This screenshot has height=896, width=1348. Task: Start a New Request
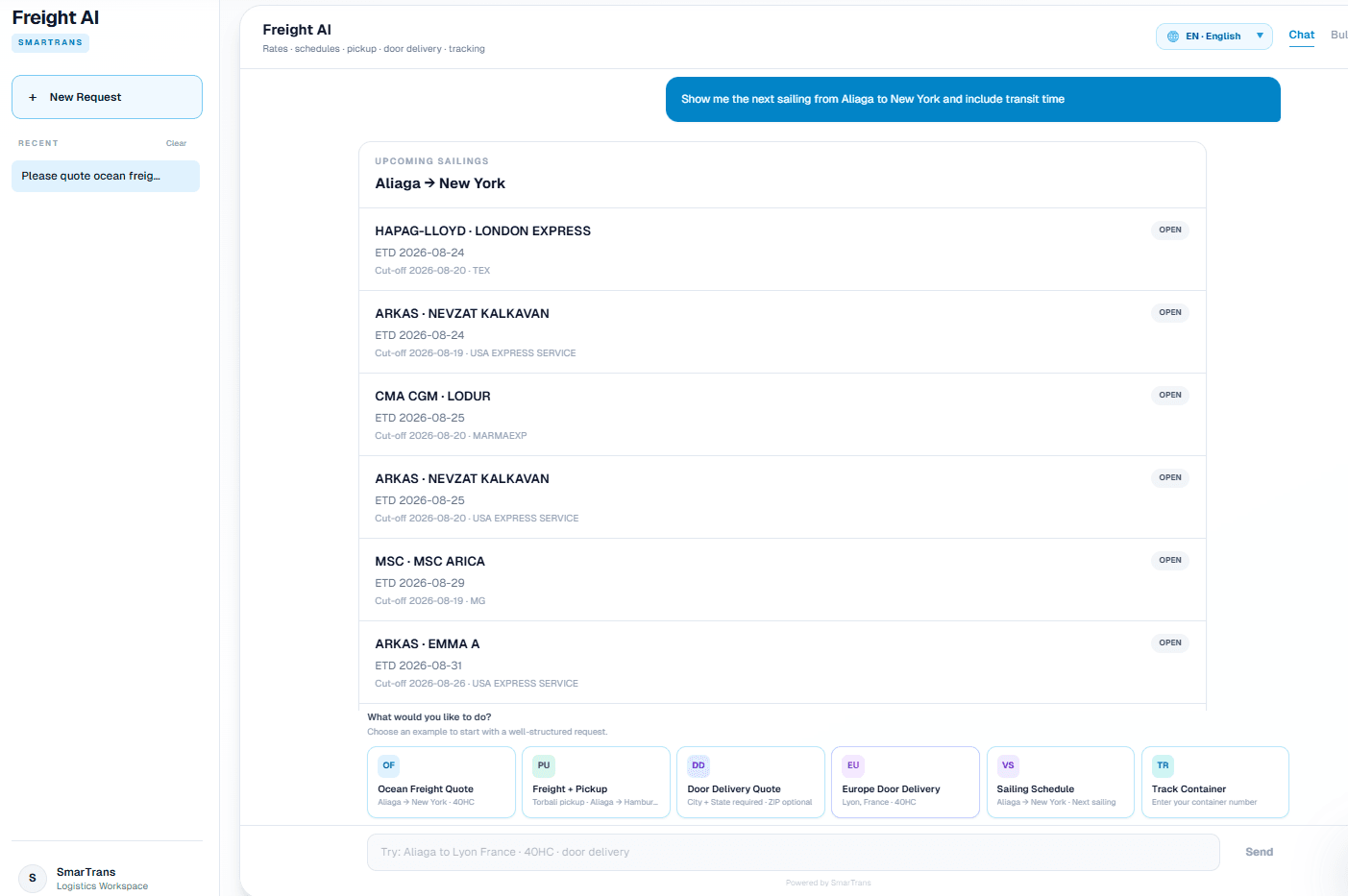(x=107, y=97)
